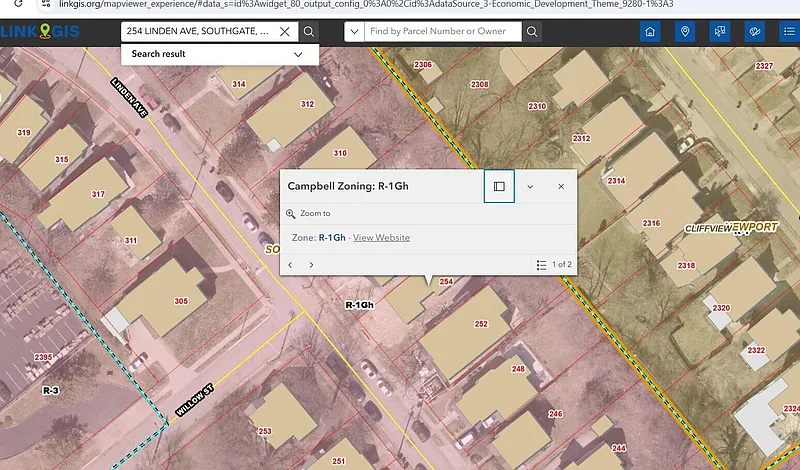Open the draw palette tool
800x470 pixels.
tap(755, 32)
